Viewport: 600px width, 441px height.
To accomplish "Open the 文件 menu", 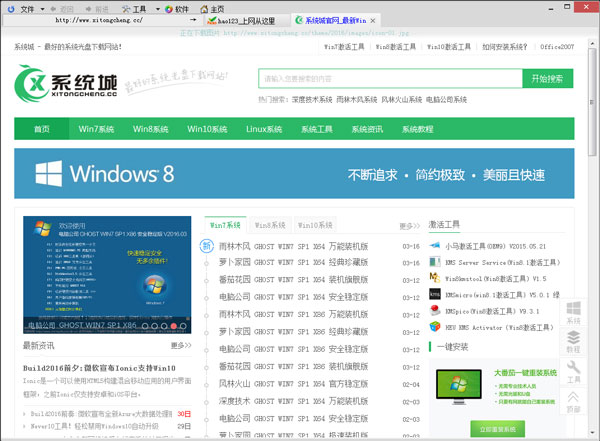I will [27, 9].
